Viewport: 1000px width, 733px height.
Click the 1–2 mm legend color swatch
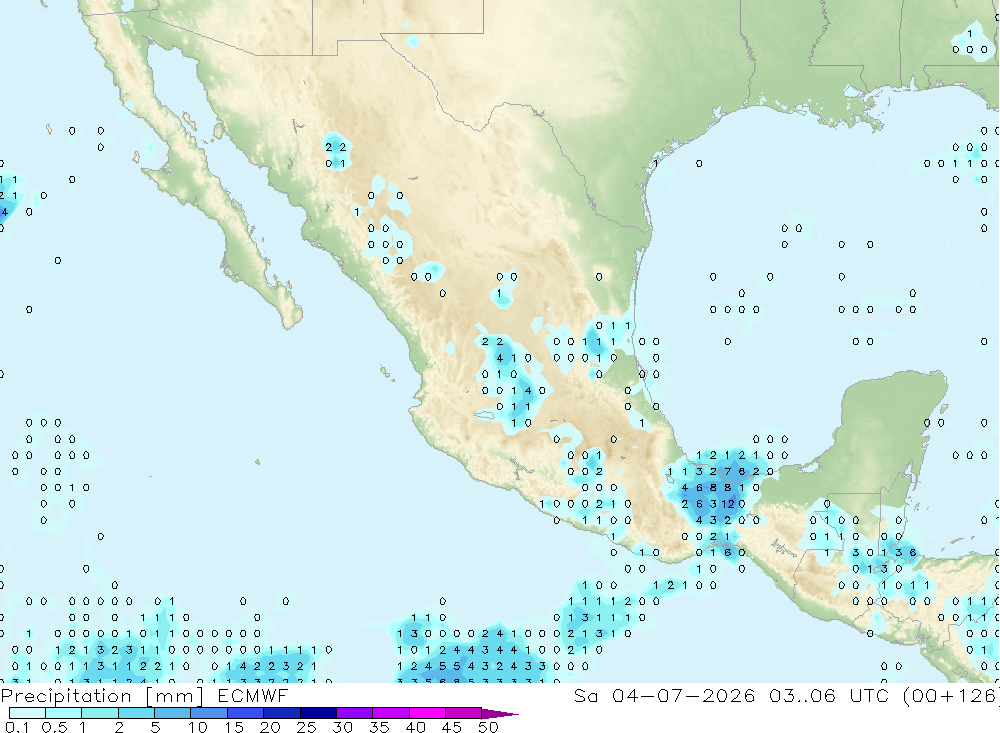pyautogui.click(x=99, y=713)
